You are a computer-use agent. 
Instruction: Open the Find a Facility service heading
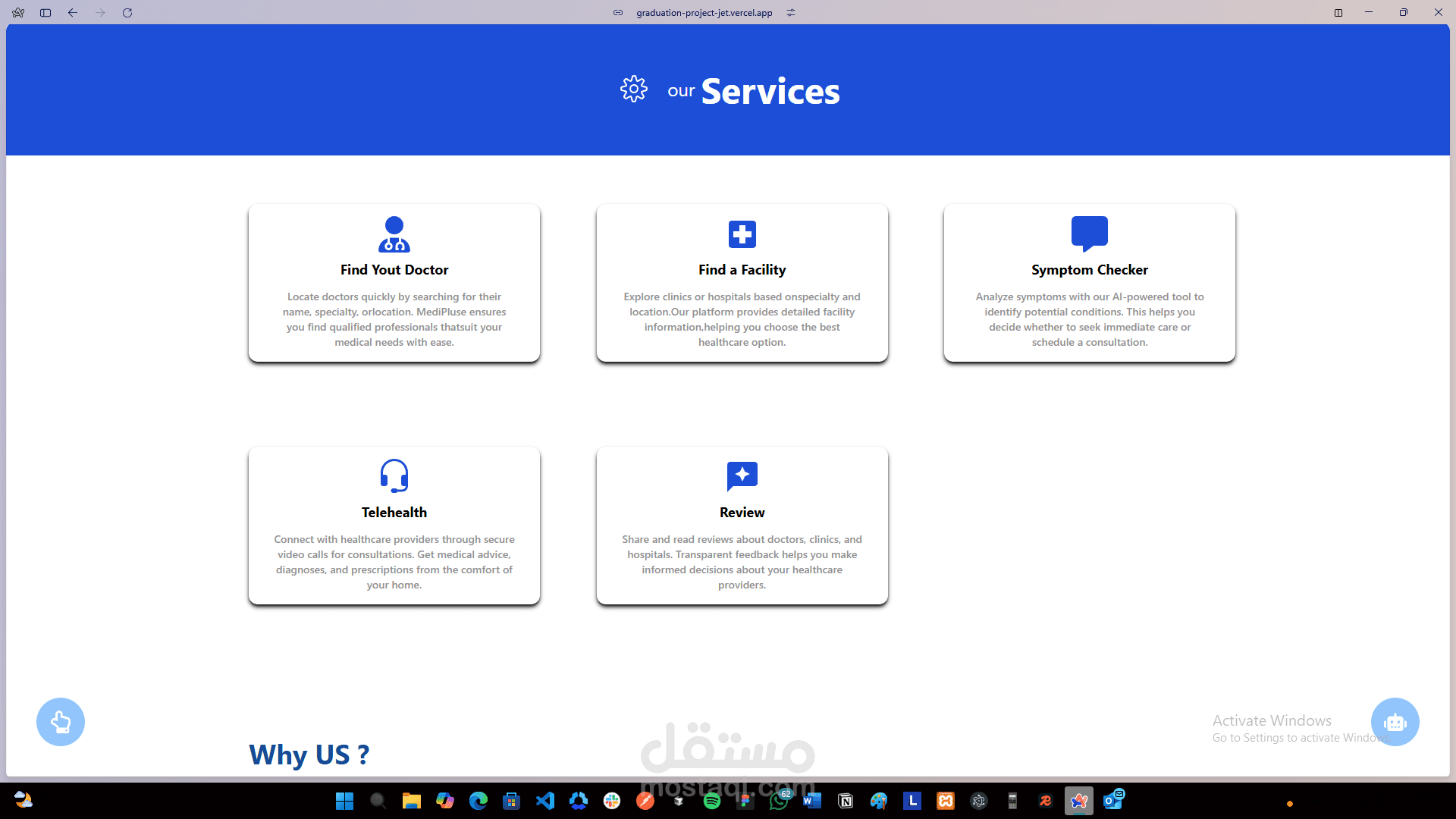[x=742, y=270]
